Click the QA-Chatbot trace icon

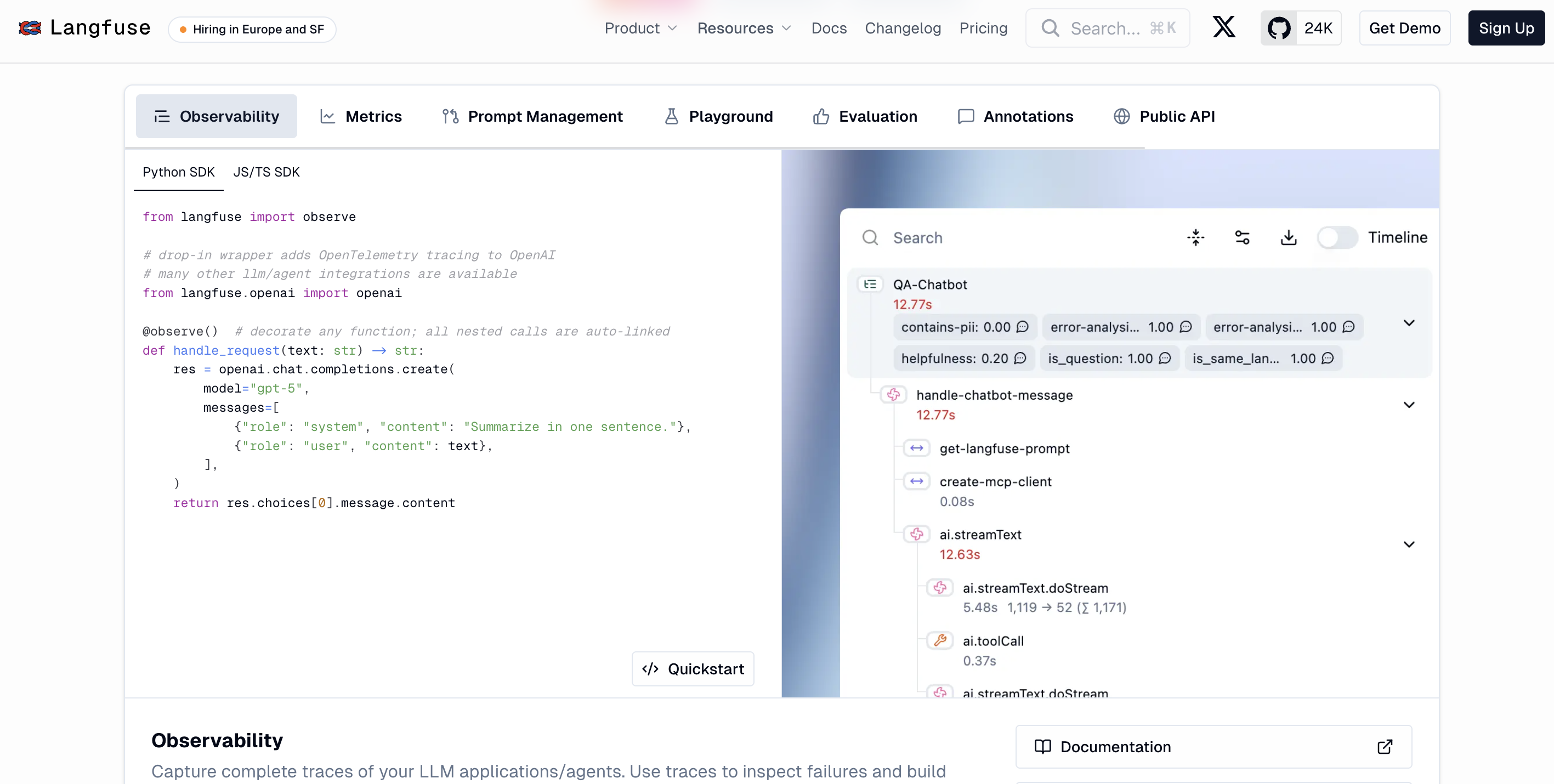click(x=870, y=284)
